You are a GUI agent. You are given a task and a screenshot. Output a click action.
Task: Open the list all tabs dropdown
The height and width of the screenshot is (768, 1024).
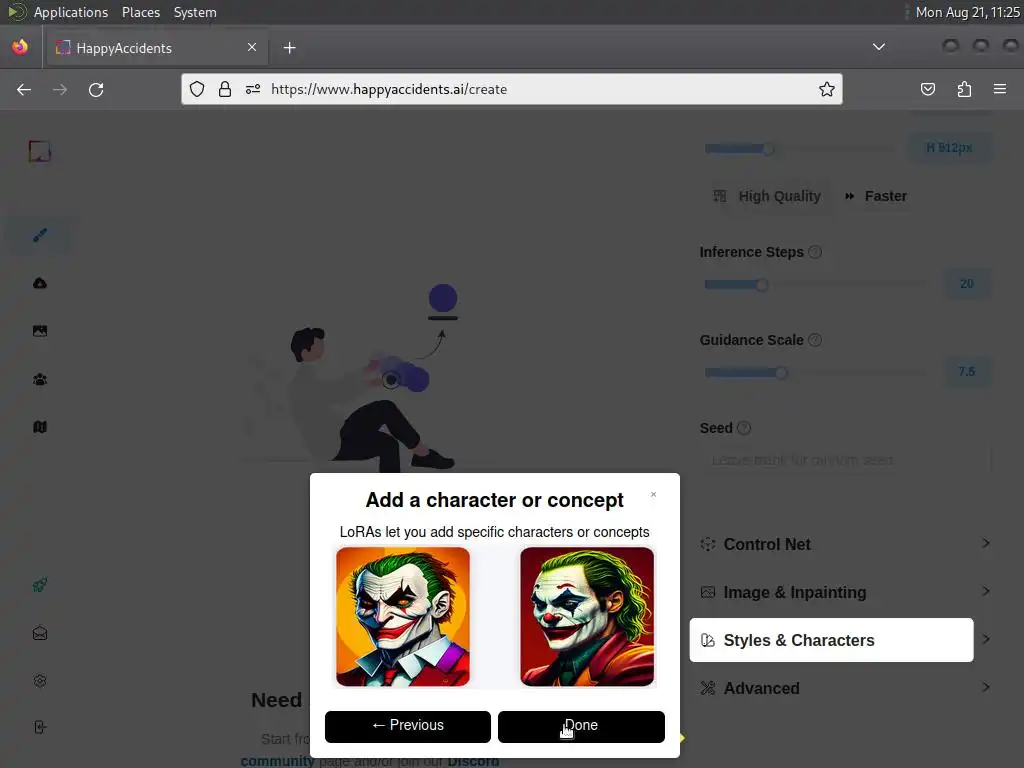pos(879,47)
